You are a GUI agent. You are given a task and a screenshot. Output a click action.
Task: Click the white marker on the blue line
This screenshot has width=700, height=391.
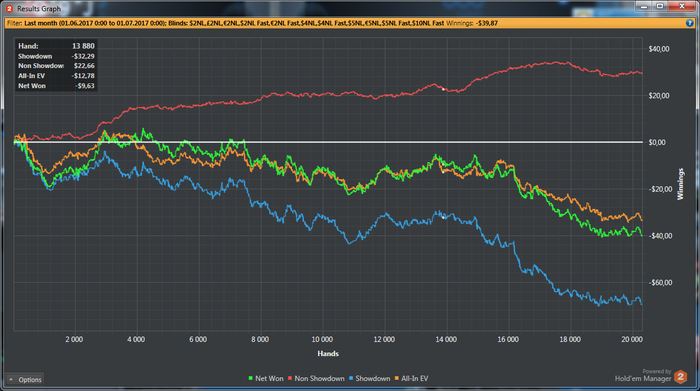(x=443, y=217)
